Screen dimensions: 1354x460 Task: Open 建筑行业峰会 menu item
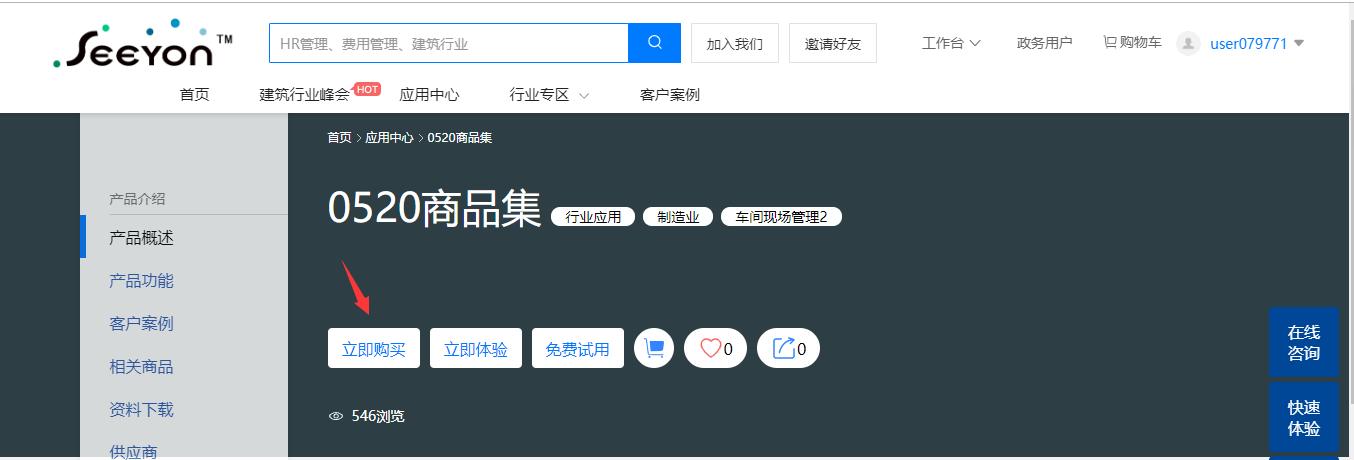(x=305, y=95)
